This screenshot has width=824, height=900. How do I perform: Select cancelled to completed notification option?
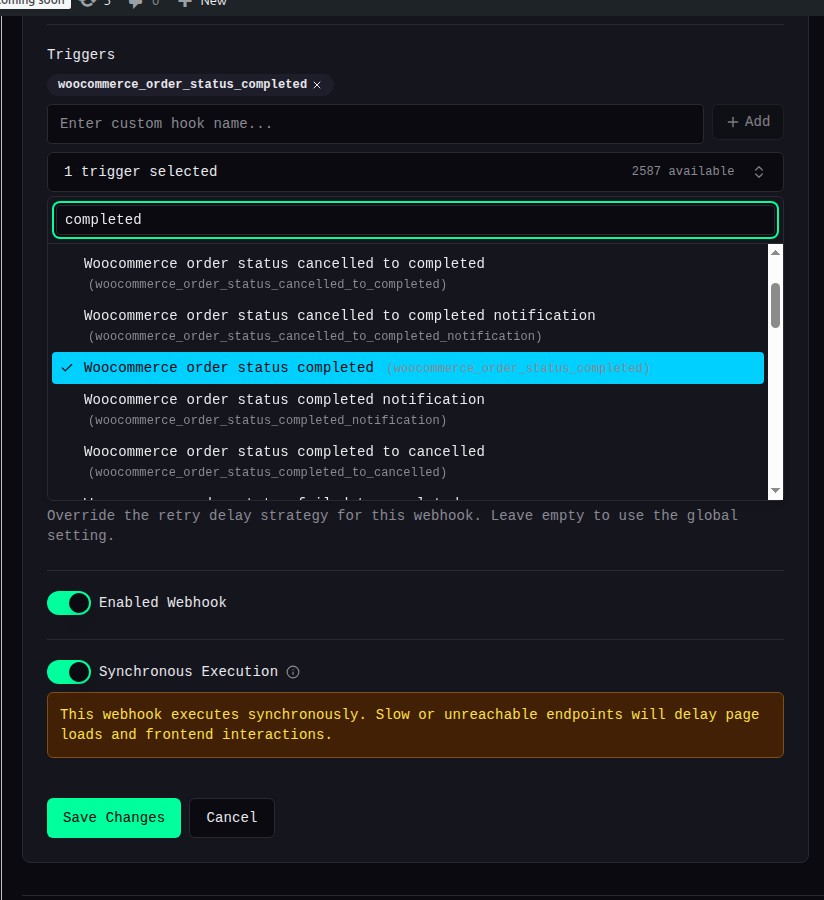[x=407, y=325]
